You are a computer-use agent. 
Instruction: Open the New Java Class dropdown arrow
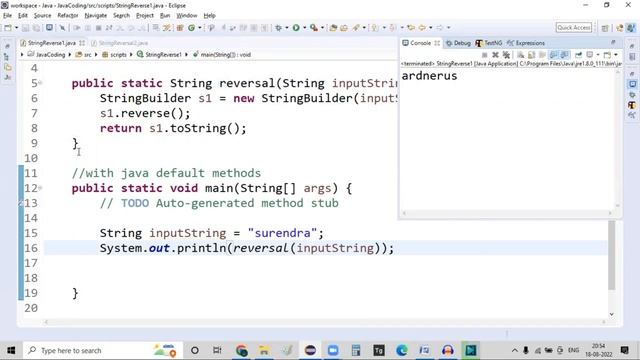point(200,28)
